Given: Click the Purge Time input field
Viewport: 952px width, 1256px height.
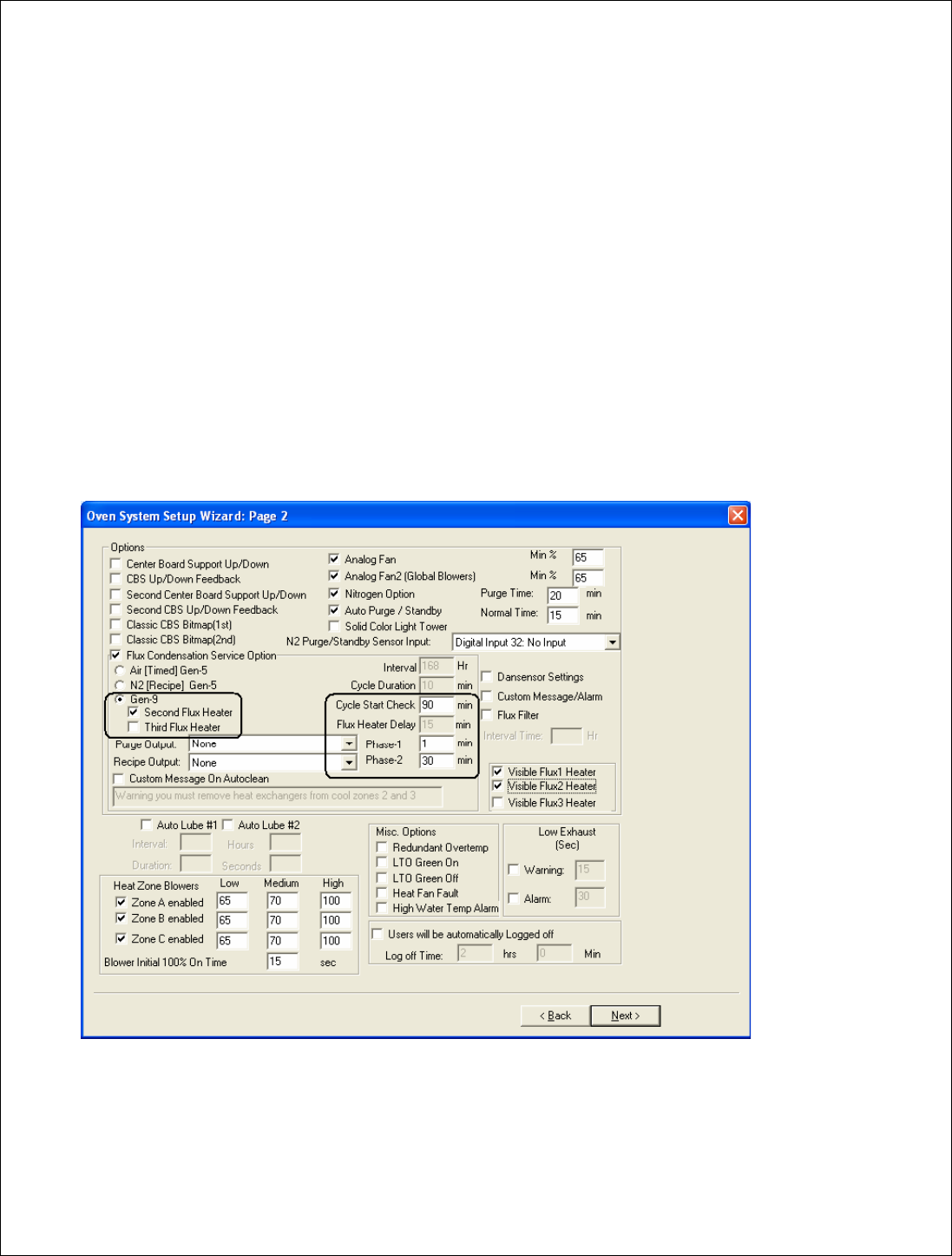Looking at the screenshot, I should [563, 595].
